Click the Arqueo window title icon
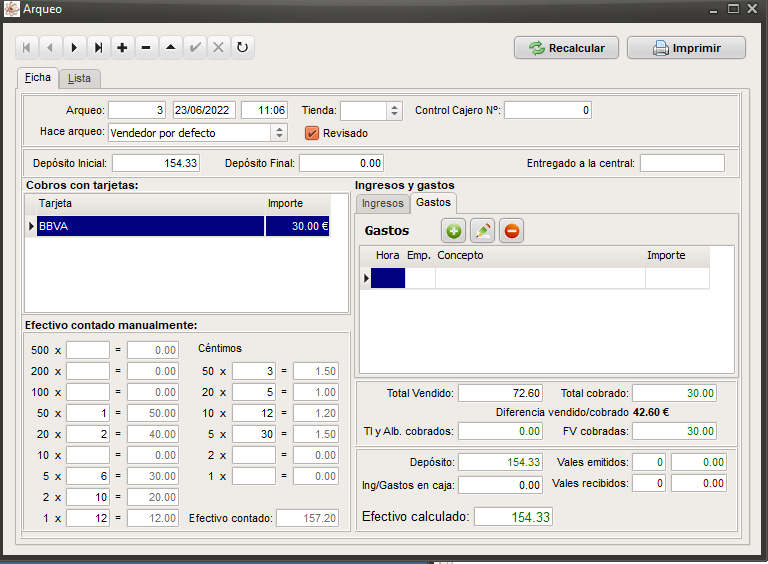 [11, 9]
